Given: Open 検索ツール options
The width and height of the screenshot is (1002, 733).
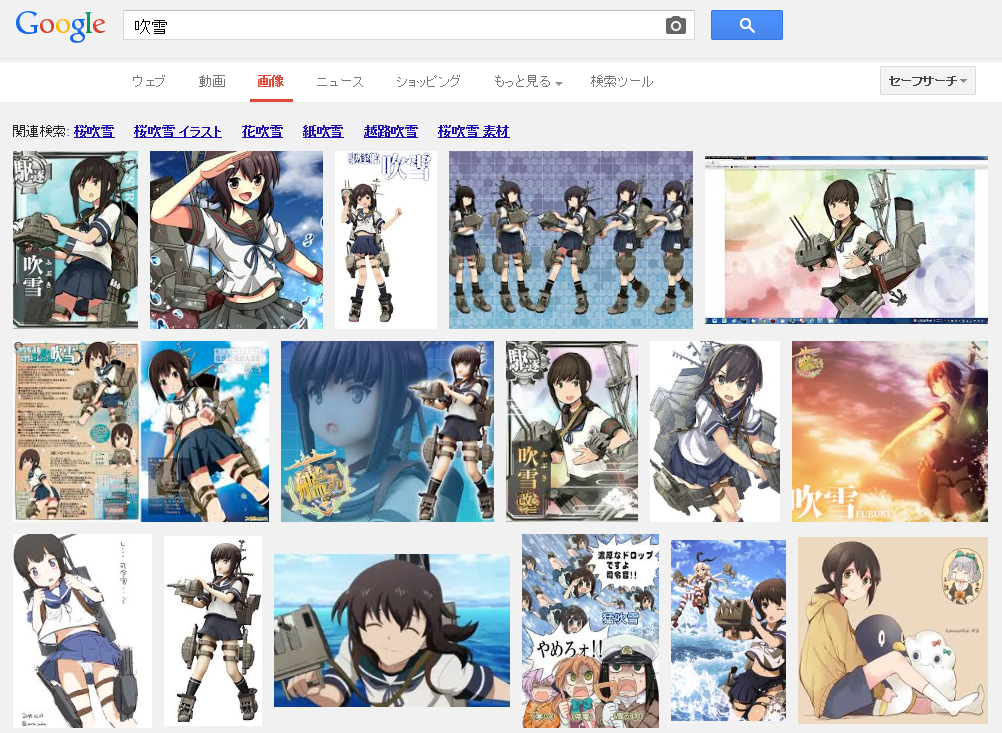Looking at the screenshot, I should click(621, 81).
